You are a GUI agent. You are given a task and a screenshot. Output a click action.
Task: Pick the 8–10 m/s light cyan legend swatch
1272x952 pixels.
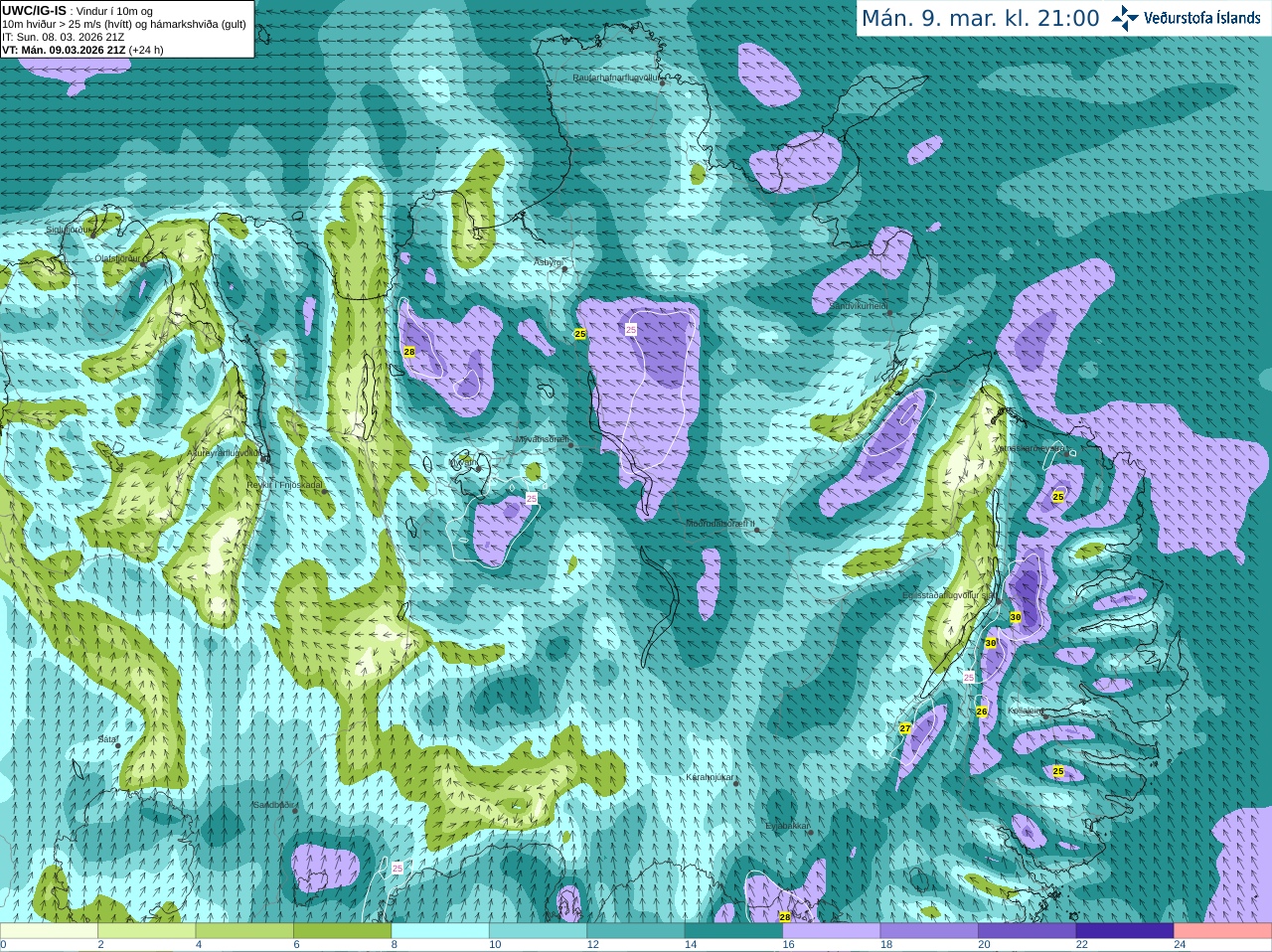click(x=440, y=931)
